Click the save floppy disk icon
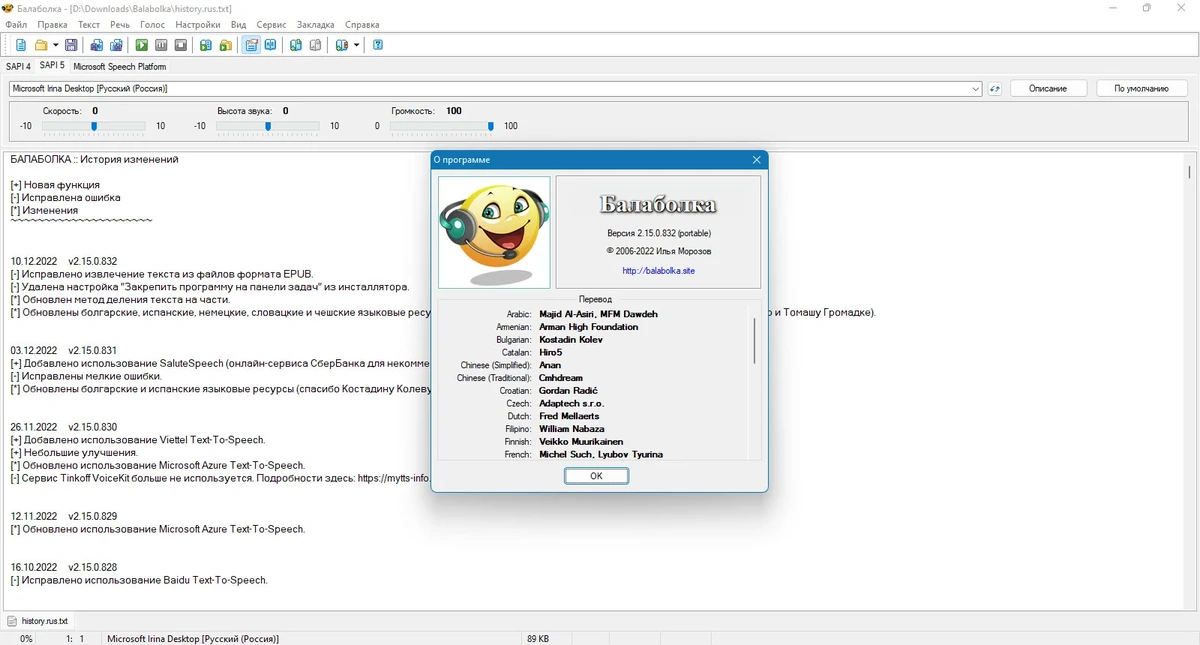 [x=72, y=45]
